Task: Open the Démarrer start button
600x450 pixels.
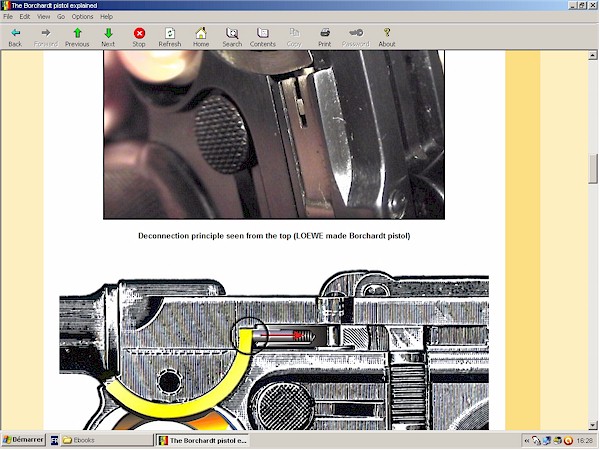Action: 23,440
